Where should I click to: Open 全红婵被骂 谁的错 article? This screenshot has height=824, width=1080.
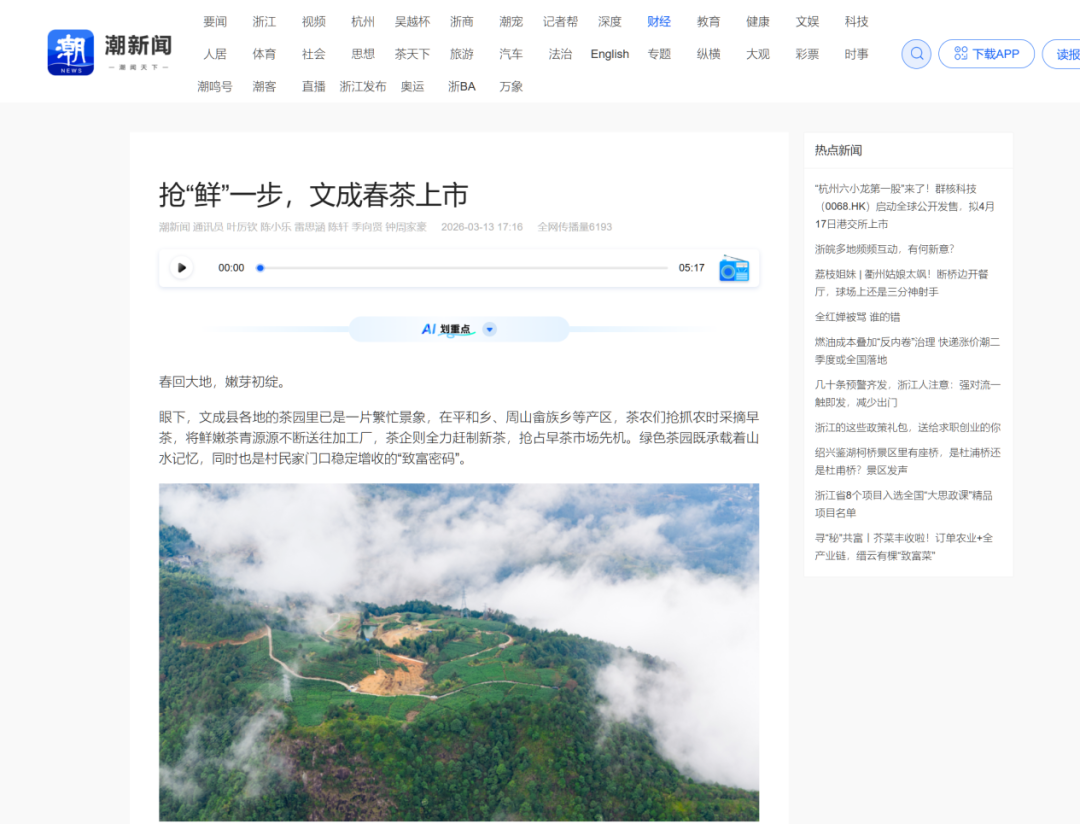857,317
